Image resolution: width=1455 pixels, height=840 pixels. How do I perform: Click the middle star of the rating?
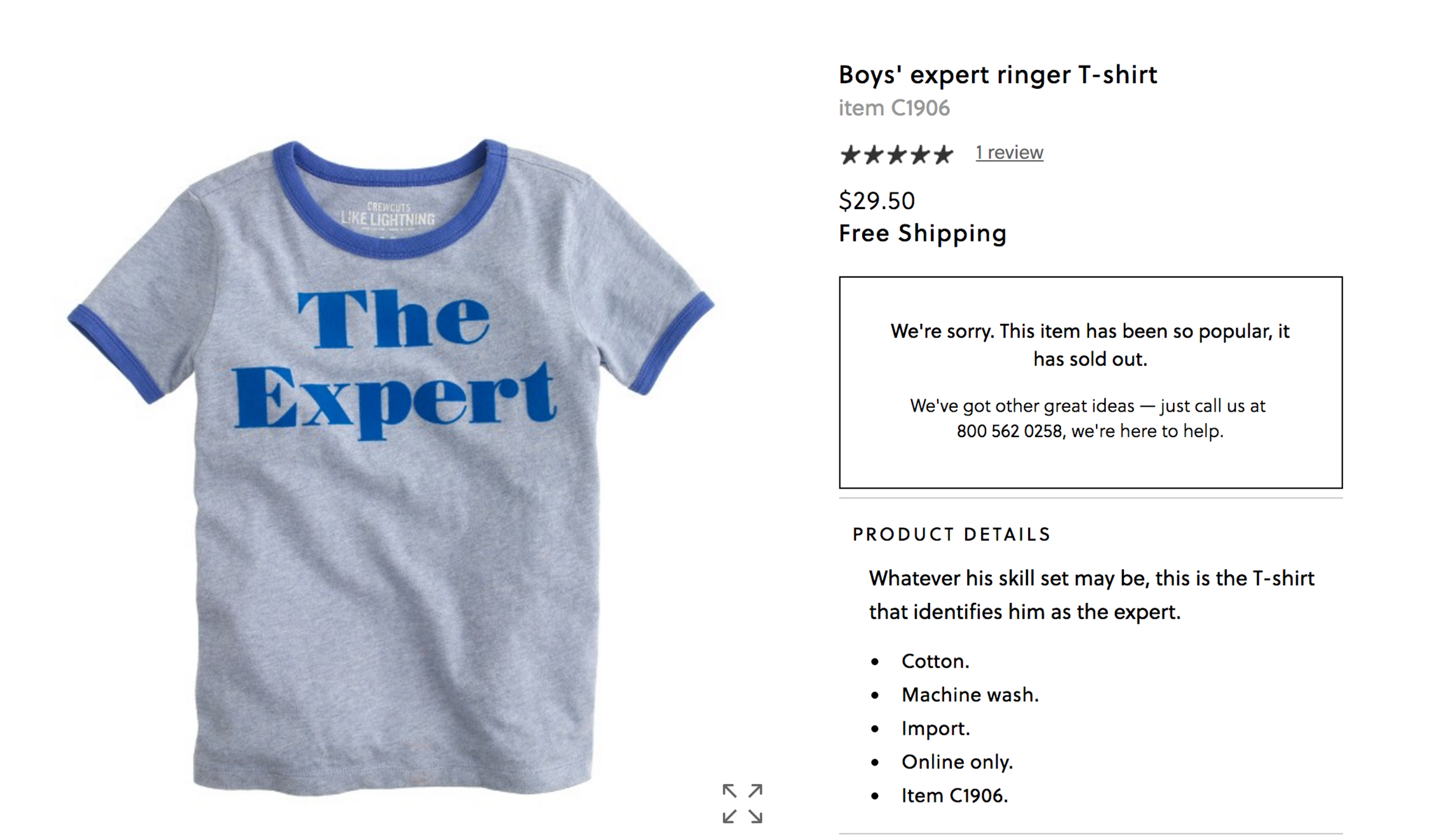(x=897, y=154)
